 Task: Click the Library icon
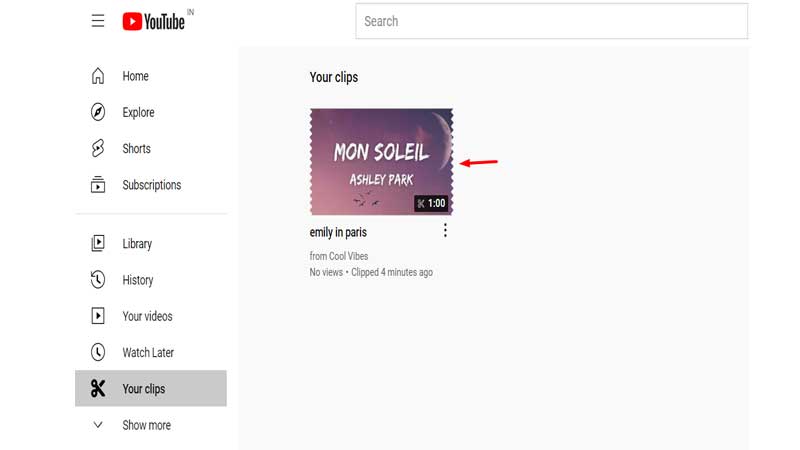[97, 243]
